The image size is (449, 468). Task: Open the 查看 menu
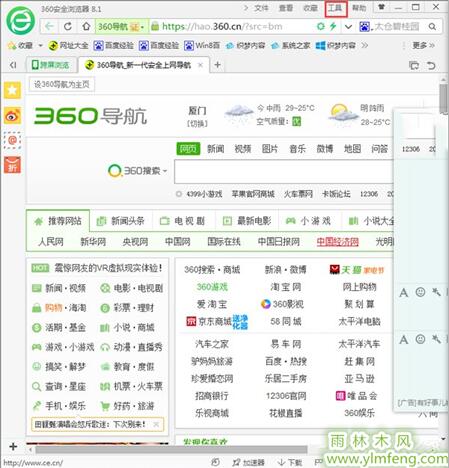pyautogui.click(x=286, y=8)
